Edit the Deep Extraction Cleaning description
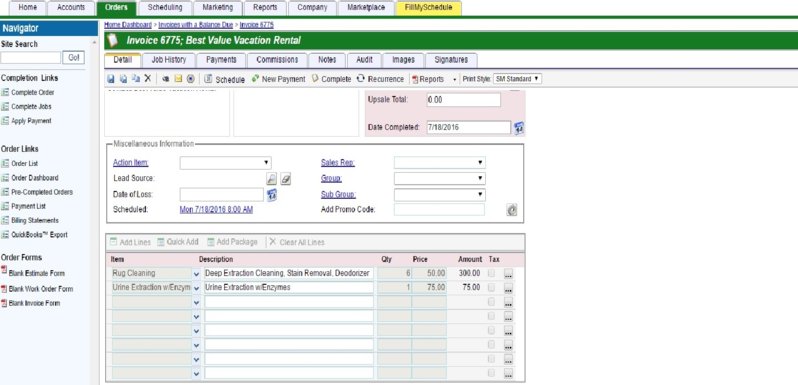The image size is (798, 385). (289, 273)
